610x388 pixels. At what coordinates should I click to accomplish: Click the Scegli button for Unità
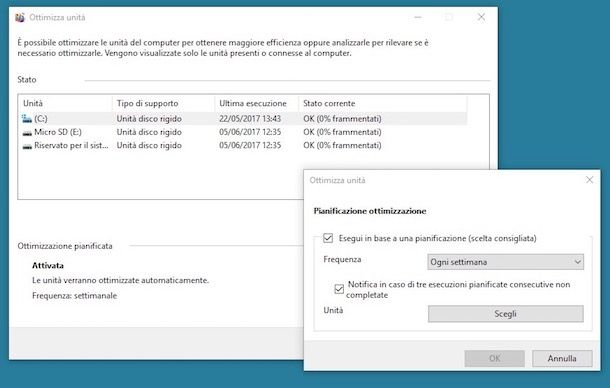(x=505, y=314)
